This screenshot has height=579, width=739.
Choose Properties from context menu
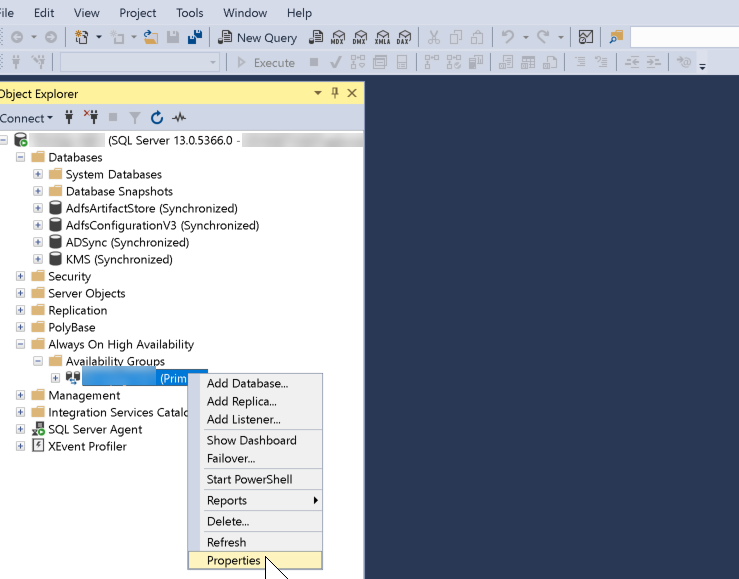point(255,561)
